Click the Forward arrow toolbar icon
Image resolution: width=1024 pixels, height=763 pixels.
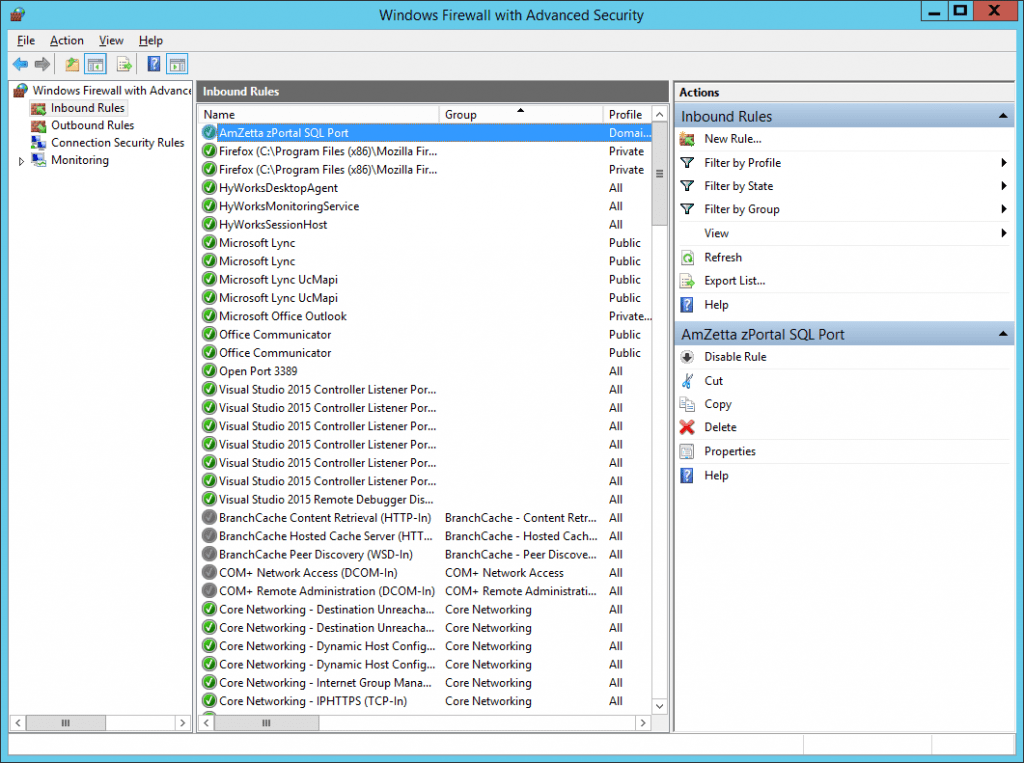point(42,64)
